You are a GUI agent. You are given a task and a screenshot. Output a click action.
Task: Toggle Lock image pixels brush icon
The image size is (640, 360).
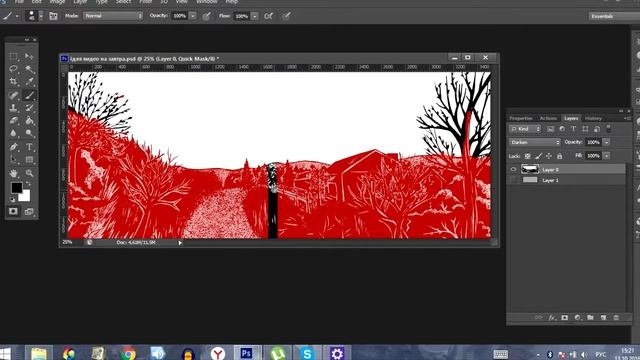[538, 156]
